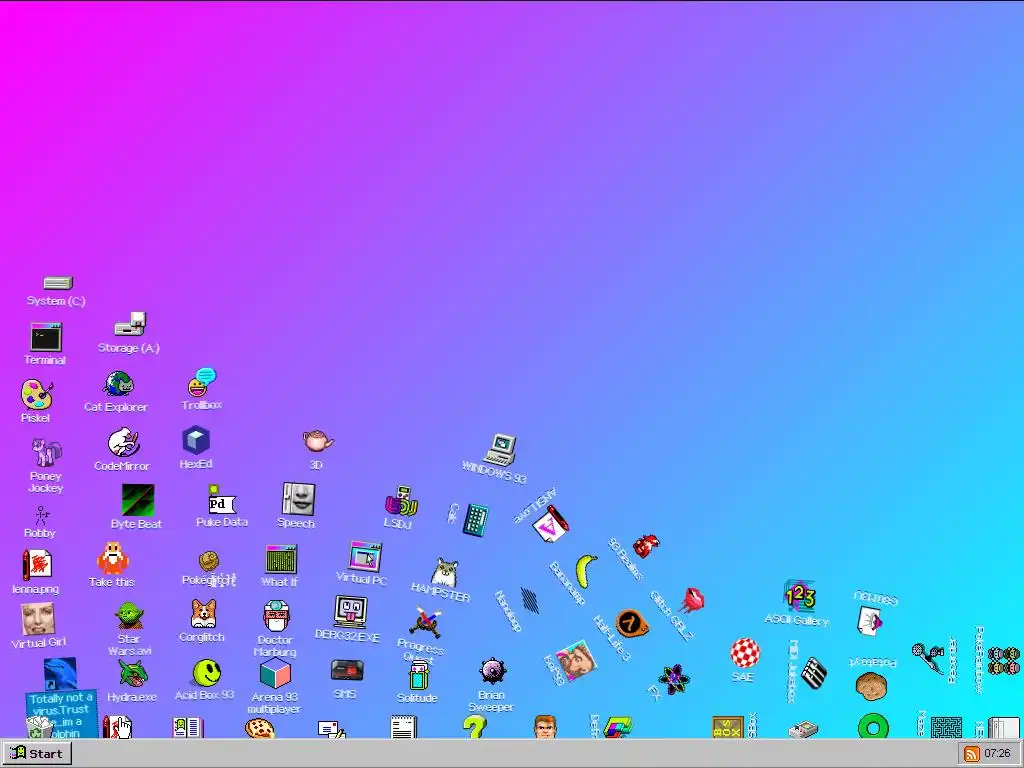The image size is (1024, 768).
Task: Open Poney Jockey icon
Action: tap(46, 453)
